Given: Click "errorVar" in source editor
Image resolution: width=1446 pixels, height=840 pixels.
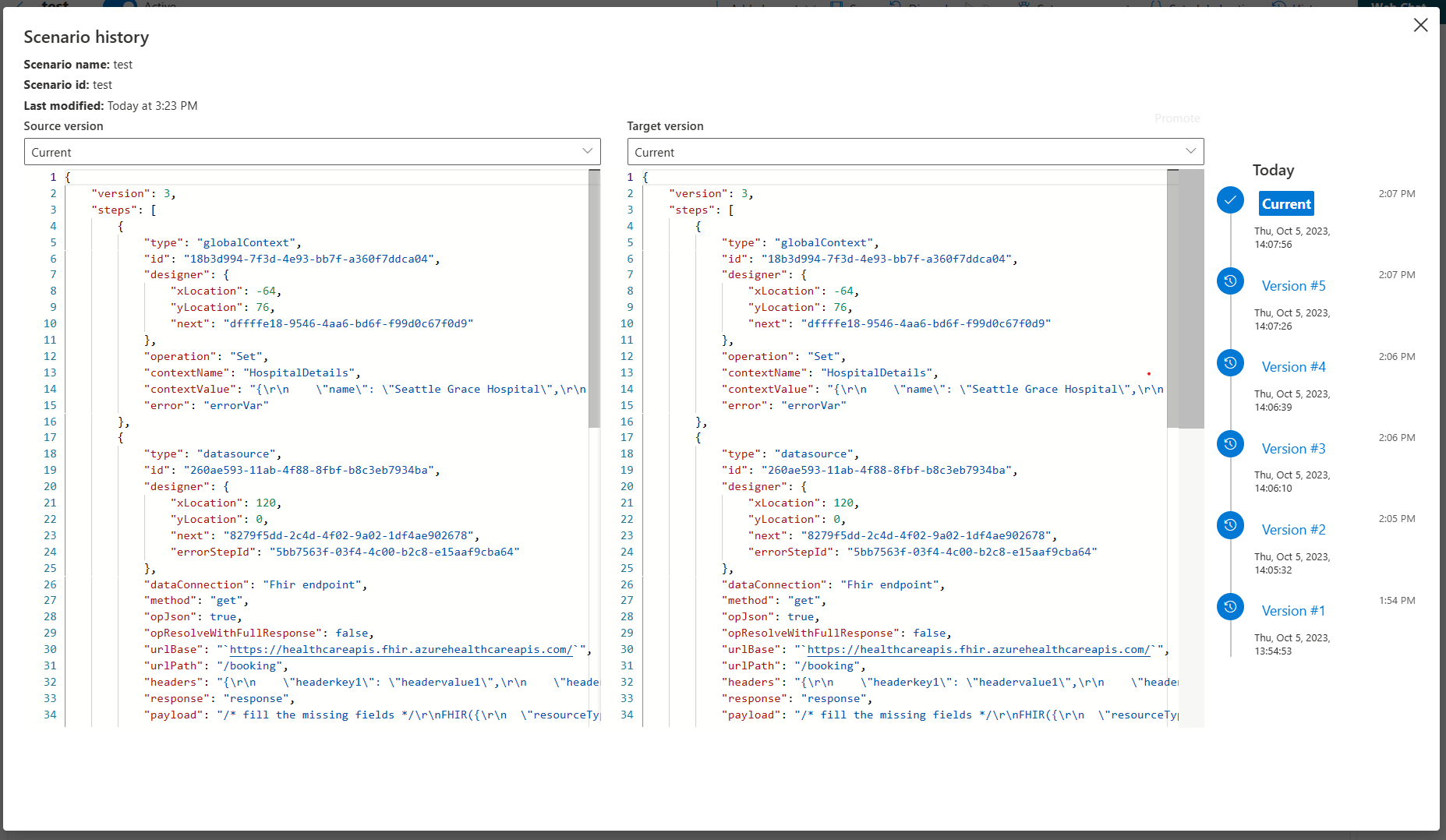Looking at the screenshot, I should click(236, 405).
